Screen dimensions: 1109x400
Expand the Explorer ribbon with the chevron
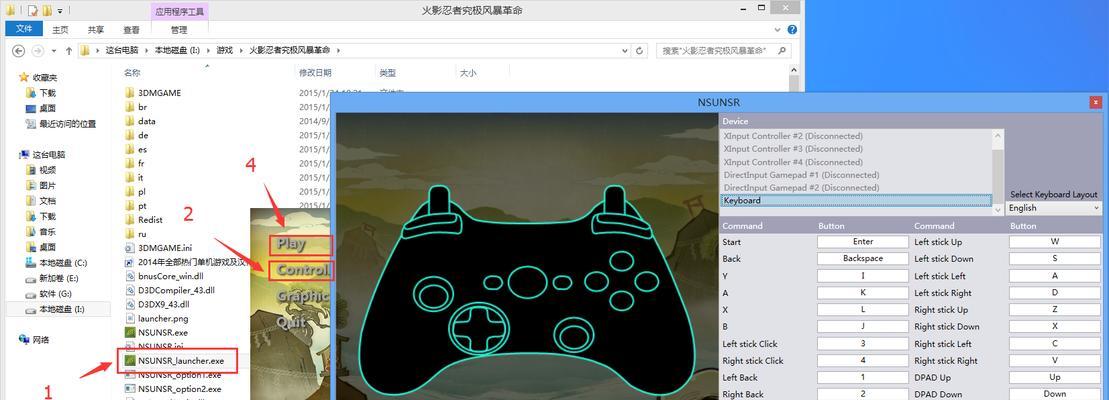click(x=778, y=30)
